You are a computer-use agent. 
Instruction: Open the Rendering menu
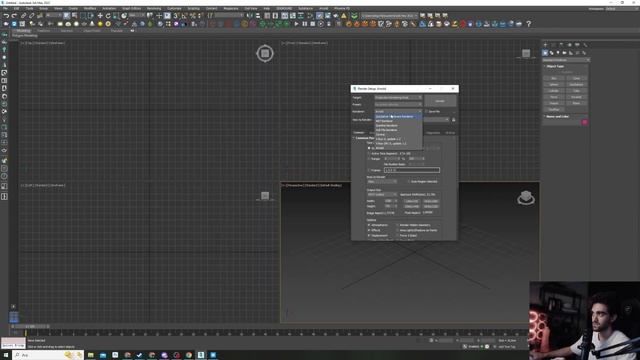click(154, 9)
